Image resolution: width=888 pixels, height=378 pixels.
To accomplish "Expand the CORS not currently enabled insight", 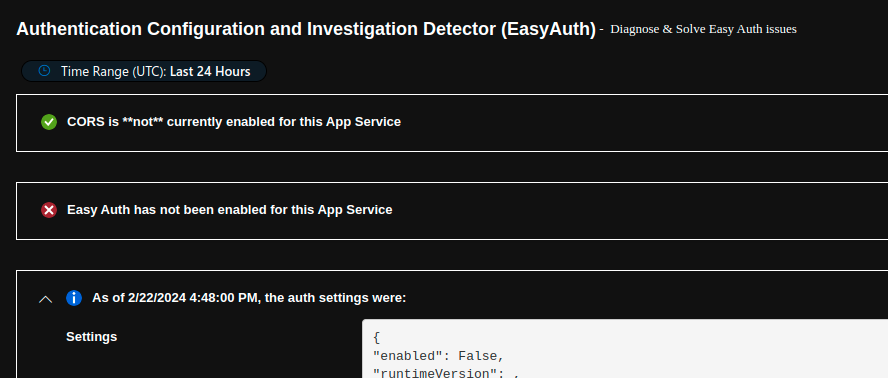I will (x=452, y=122).
